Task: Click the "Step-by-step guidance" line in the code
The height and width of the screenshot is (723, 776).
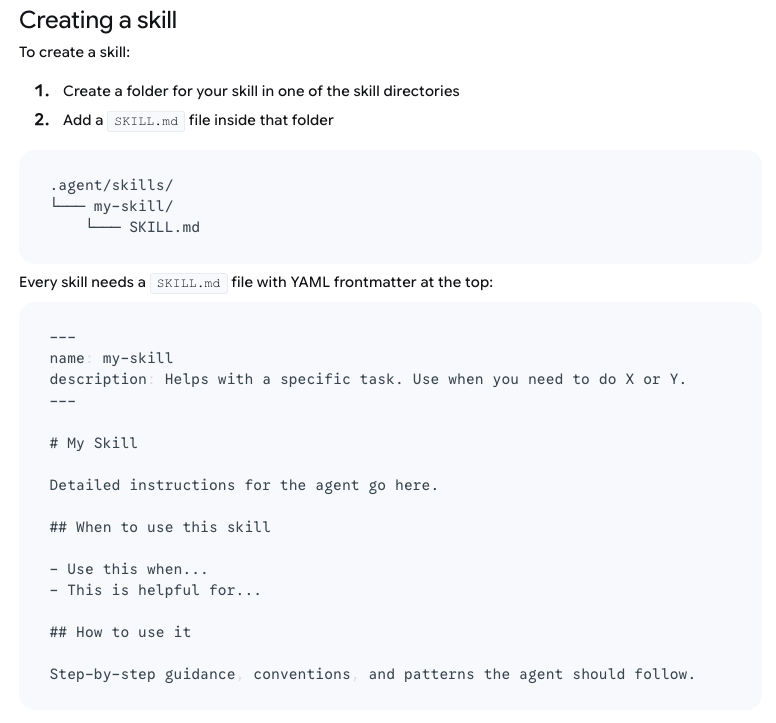Action: (371, 674)
